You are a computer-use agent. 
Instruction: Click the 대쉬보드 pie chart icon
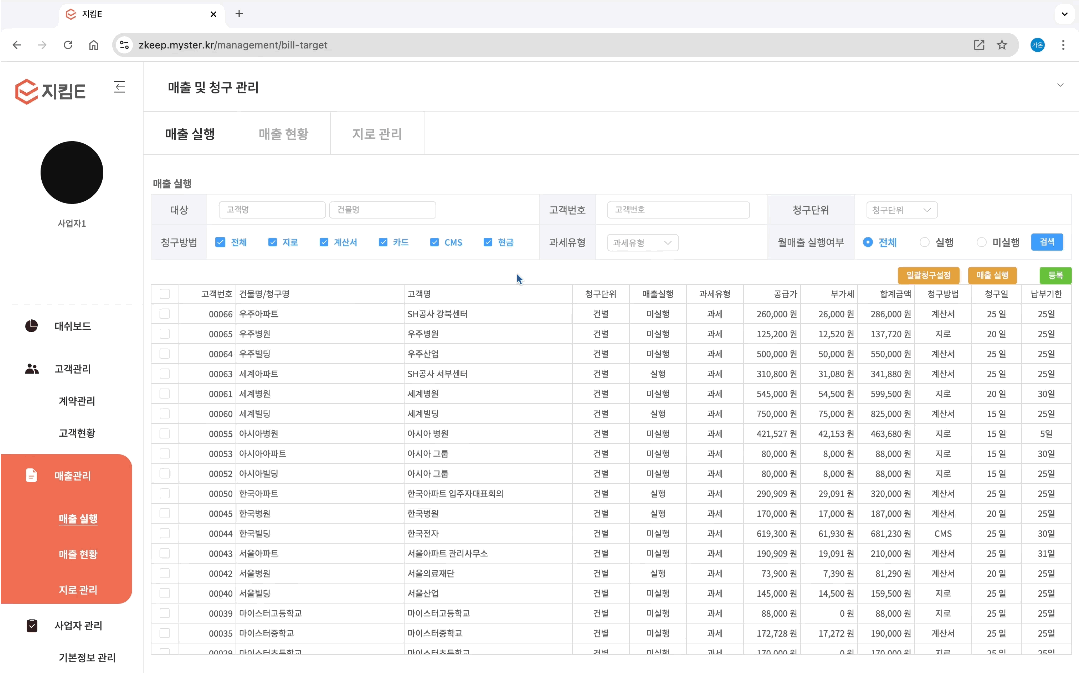[32, 326]
